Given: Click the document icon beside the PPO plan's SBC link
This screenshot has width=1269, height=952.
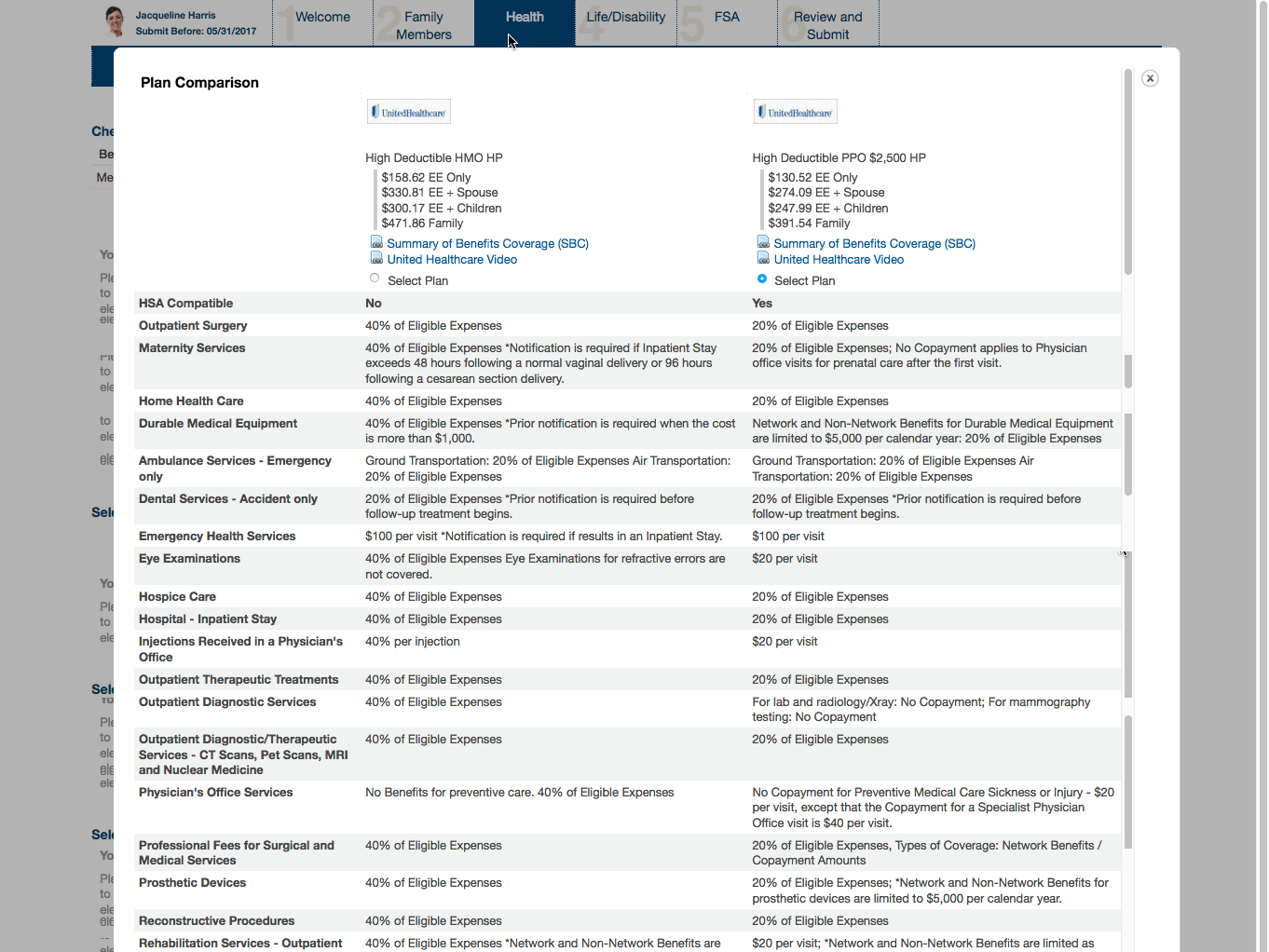Looking at the screenshot, I should tap(763, 242).
